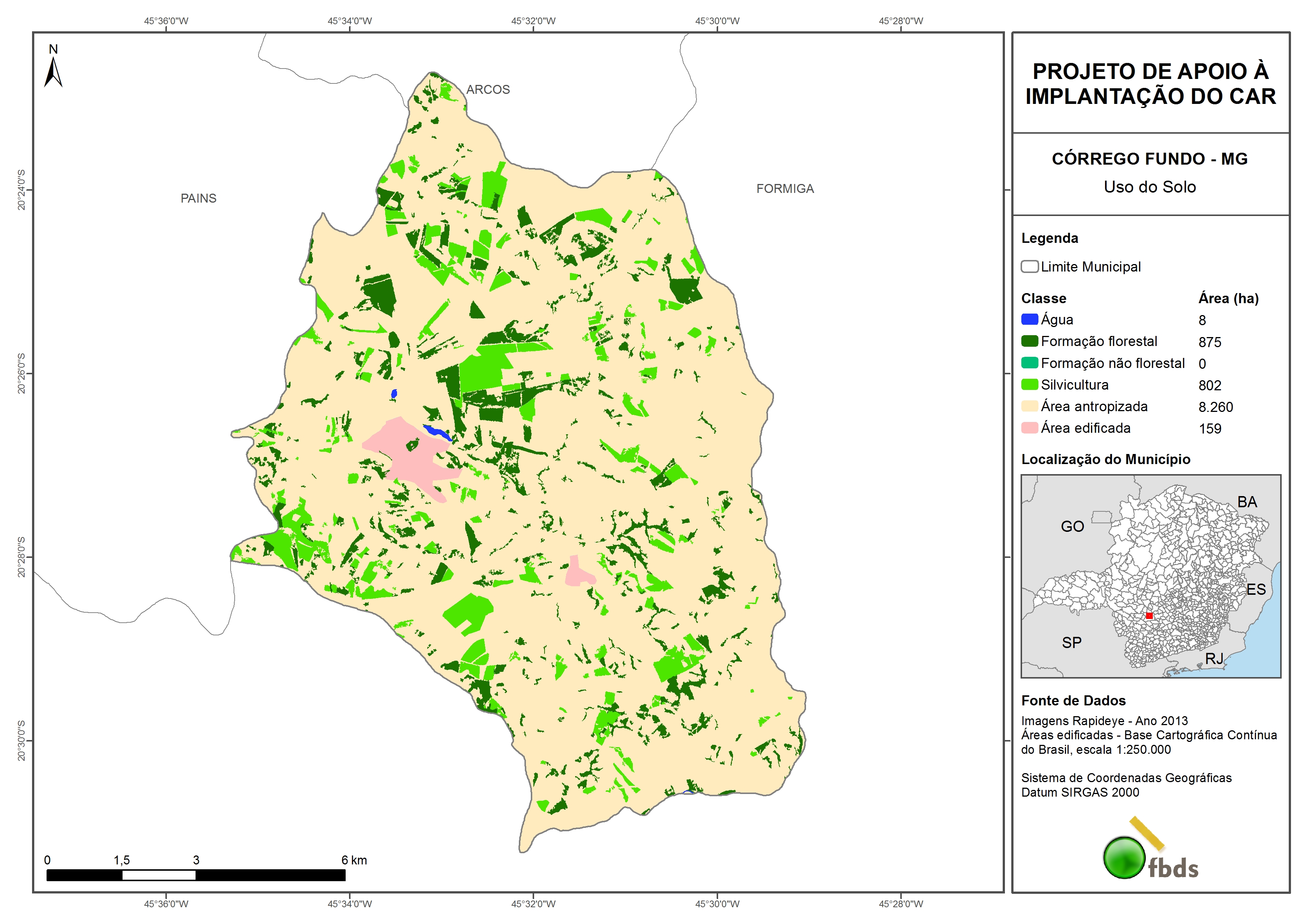Click the Silvicultura bright green swatch

[x=1029, y=384]
